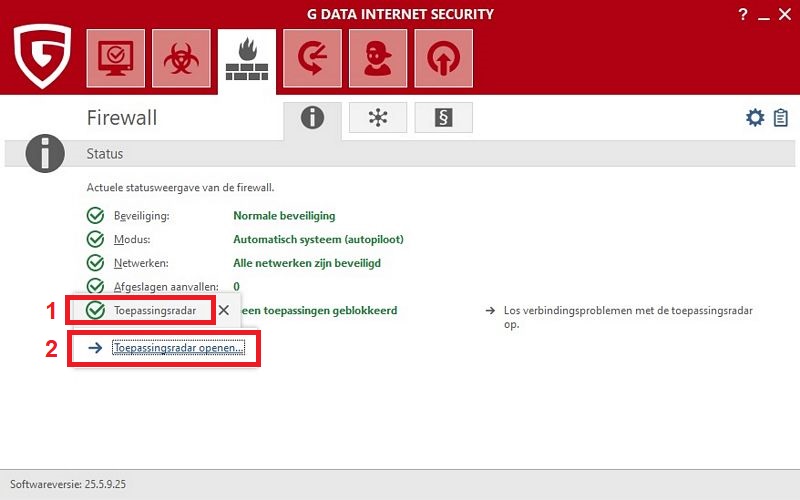The width and height of the screenshot is (800, 500).
Task: Open the parental controls child icon
Action: point(378,58)
